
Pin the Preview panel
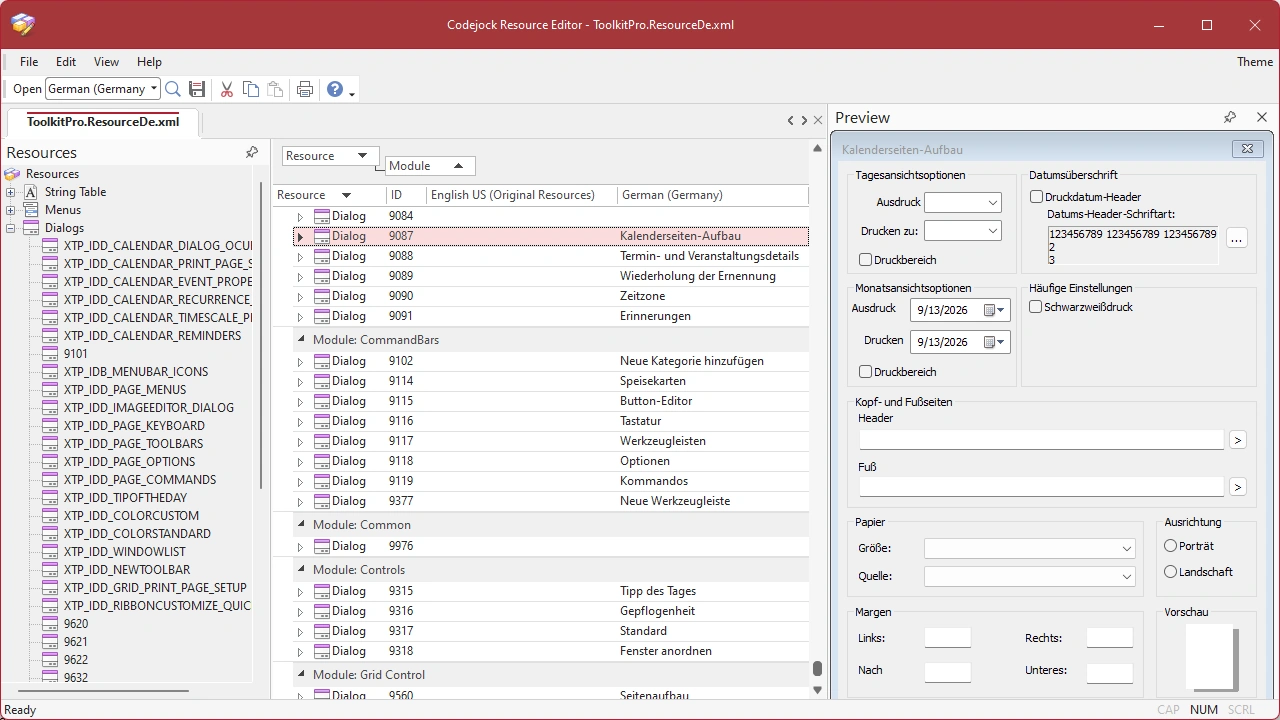pyautogui.click(x=1230, y=117)
